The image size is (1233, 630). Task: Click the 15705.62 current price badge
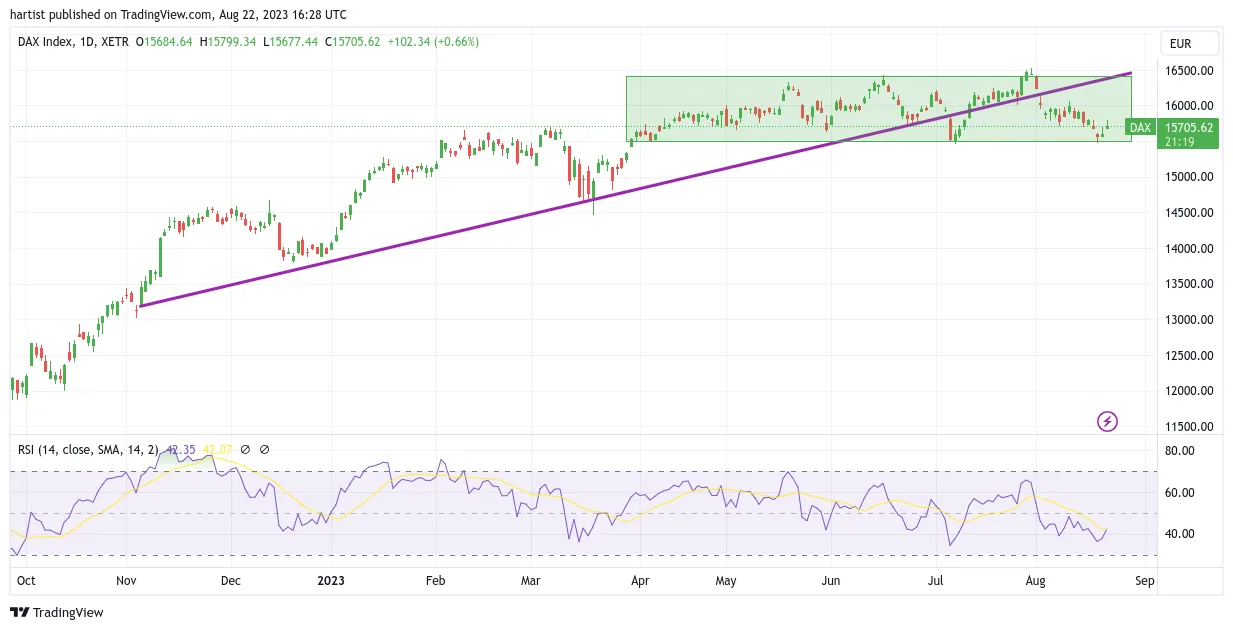coord(1189,127)
